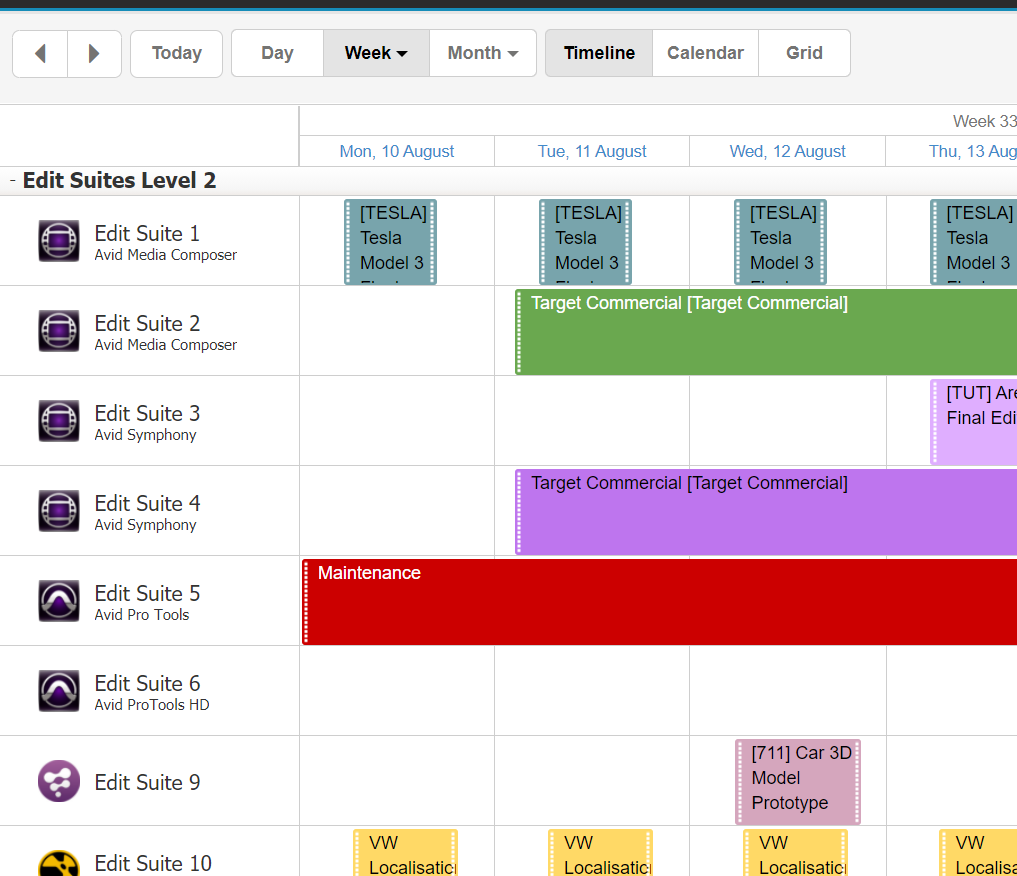This screenshot has height=876, width=1017.
Task: Click Edit Suite 6 ProTools HD icon
Action: (59, 691)
